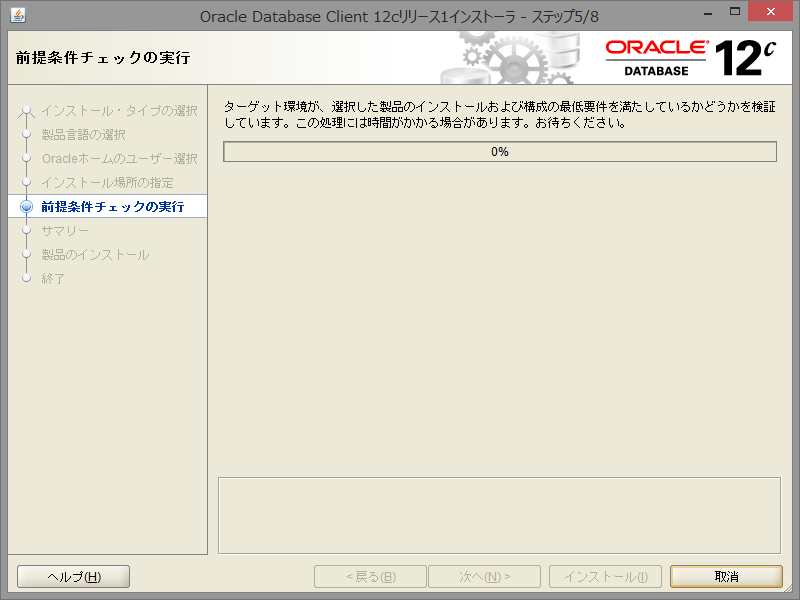Close the installer window
Viewport: 800px width, 600px height.
pos(770,11)
